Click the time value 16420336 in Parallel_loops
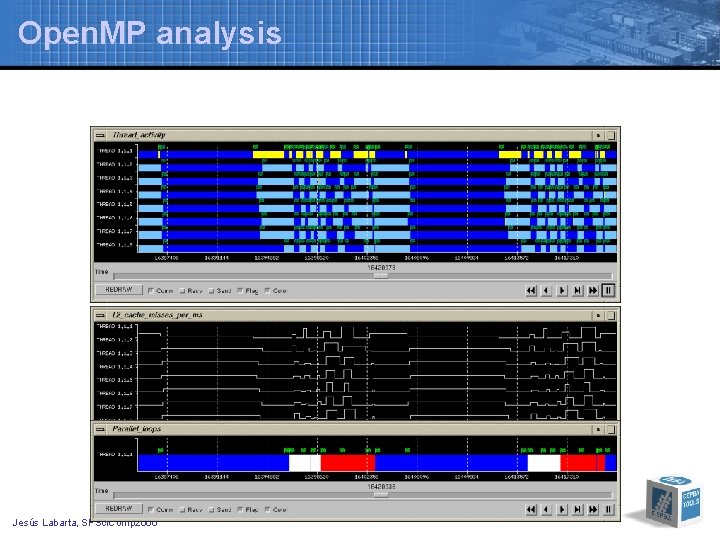Image resolution: width=720 pixels, height=540 pixels. [x=381, y=487]
